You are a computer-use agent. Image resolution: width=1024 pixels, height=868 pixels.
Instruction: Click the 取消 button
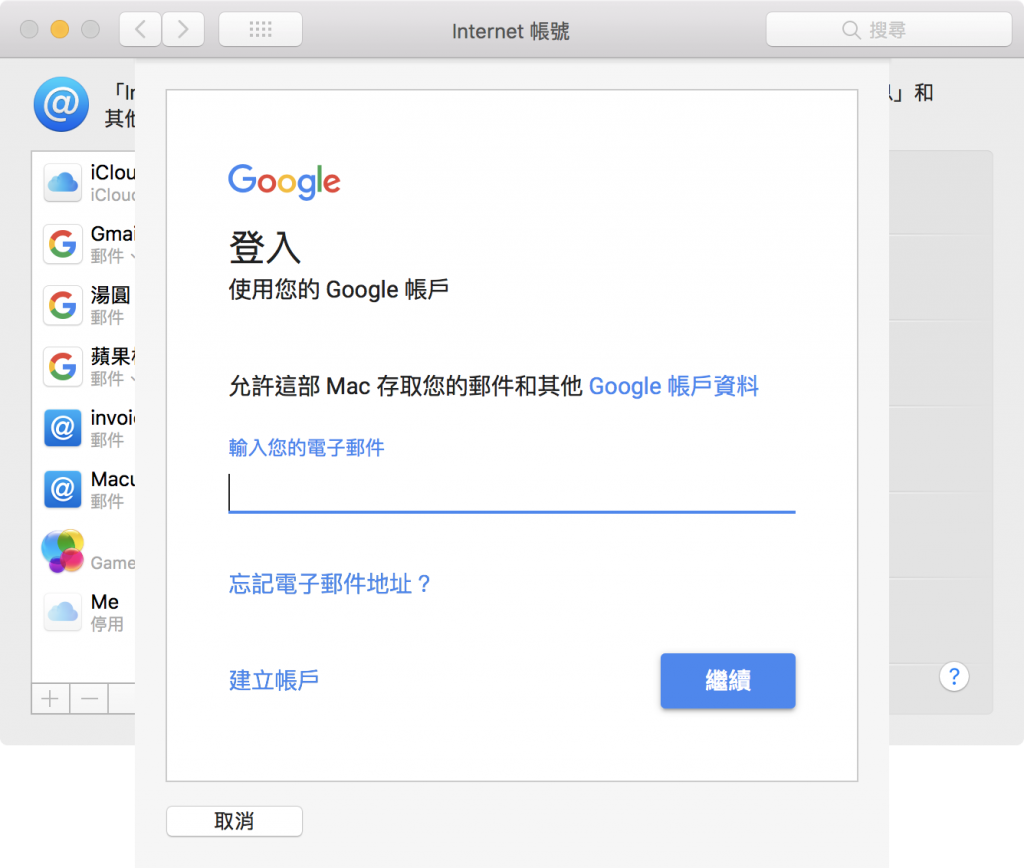click(x=234, y=821)
